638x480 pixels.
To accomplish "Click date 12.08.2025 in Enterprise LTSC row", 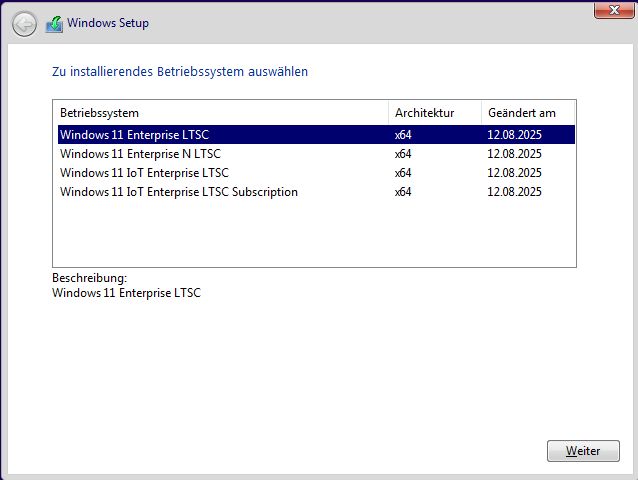I will [x=514, y=135].
